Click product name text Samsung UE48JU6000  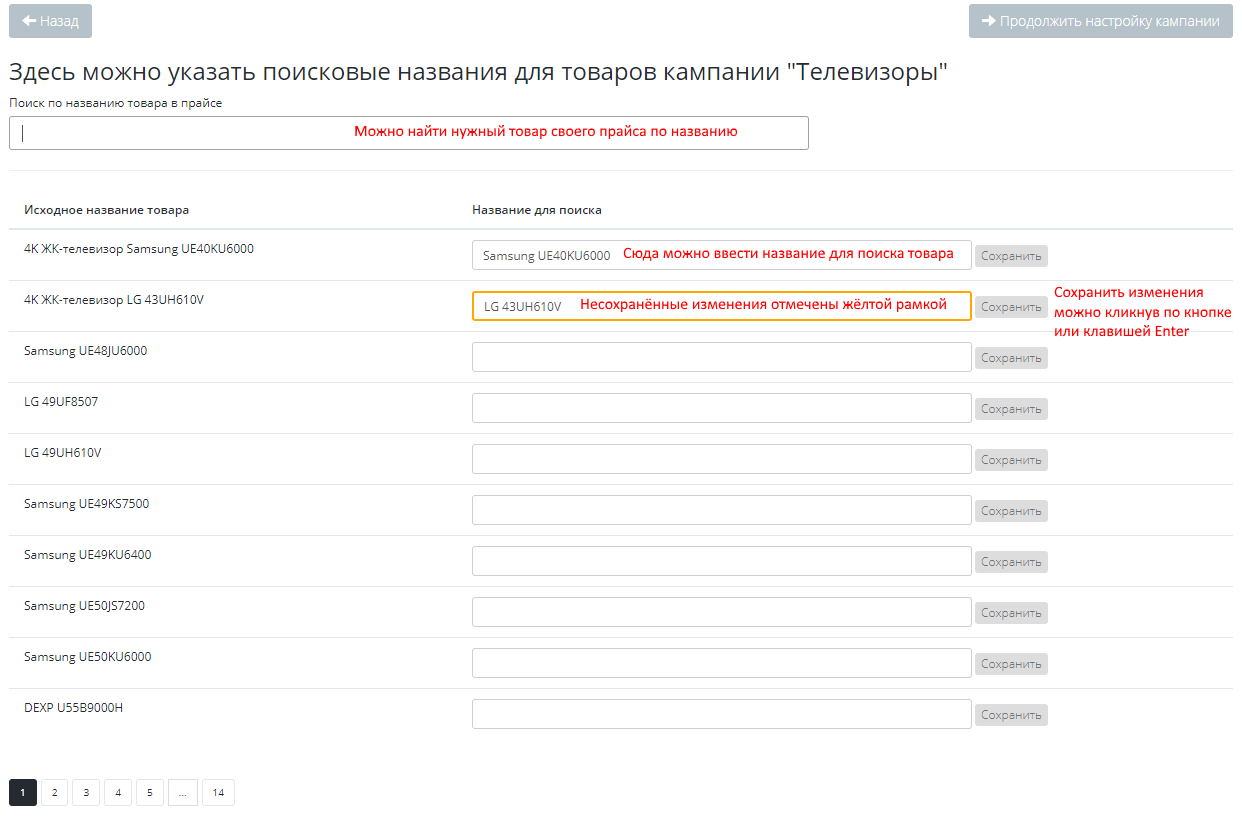point(86,351)
